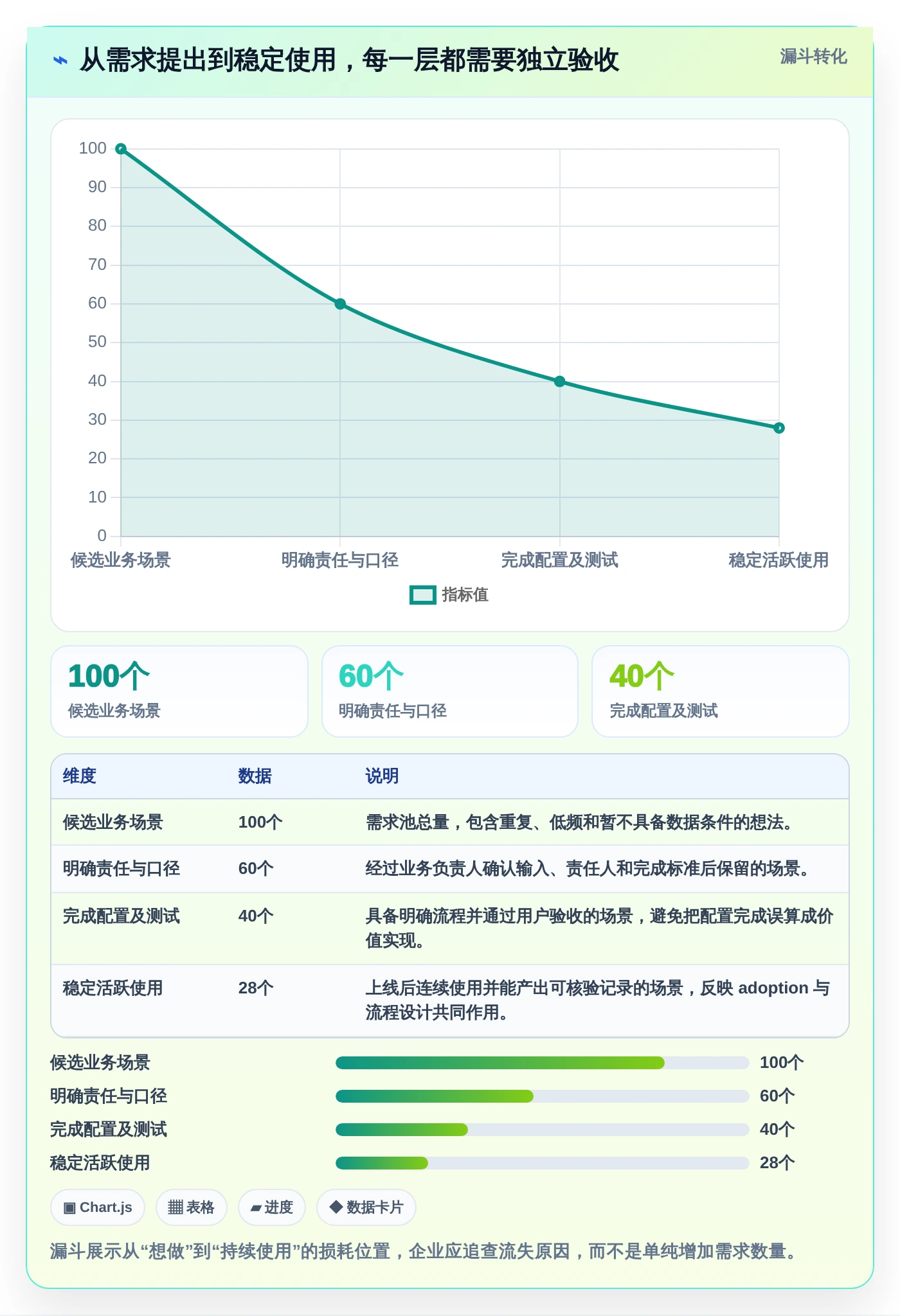900x1316 pixels.
Task: Click the grid icon in 表格 chip
Action: (x=175, y=1207)
